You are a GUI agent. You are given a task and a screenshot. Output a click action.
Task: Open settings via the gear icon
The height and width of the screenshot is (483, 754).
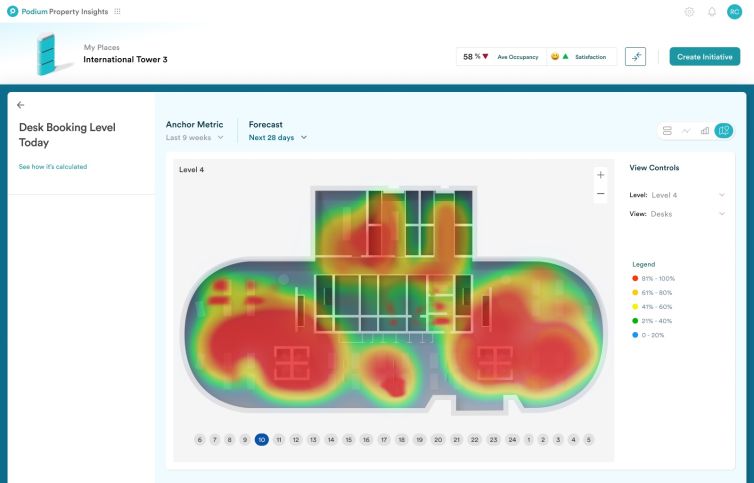pyautogui.click(x=689, y=12)
